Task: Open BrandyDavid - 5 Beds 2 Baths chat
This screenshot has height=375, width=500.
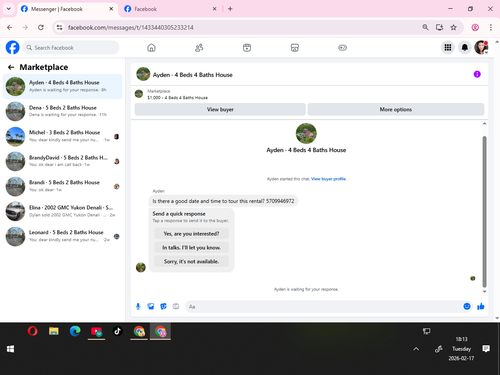Action: (63, 161)
